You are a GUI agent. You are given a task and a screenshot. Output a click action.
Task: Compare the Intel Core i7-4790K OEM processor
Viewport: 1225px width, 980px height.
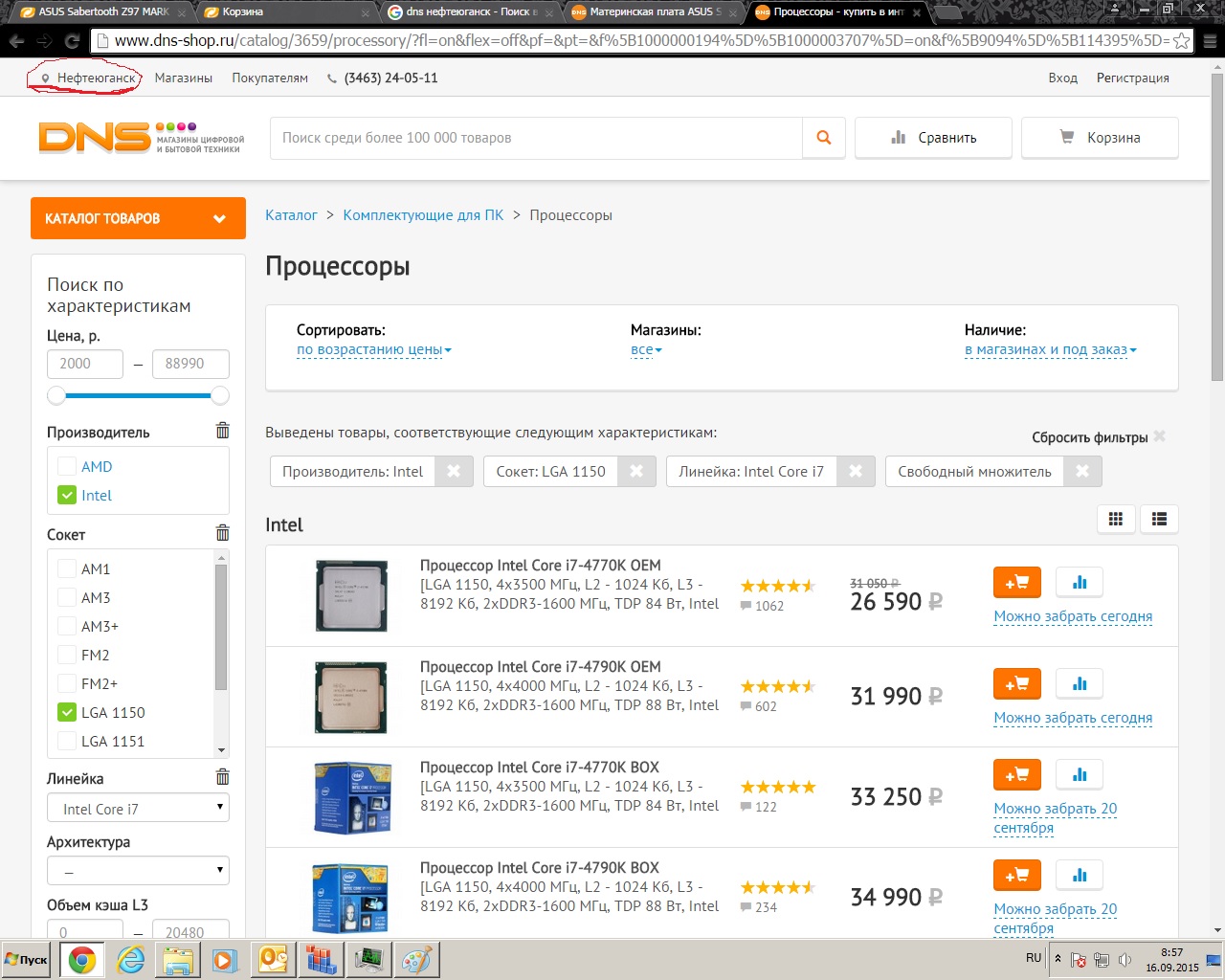click(x=1080, y=683)
